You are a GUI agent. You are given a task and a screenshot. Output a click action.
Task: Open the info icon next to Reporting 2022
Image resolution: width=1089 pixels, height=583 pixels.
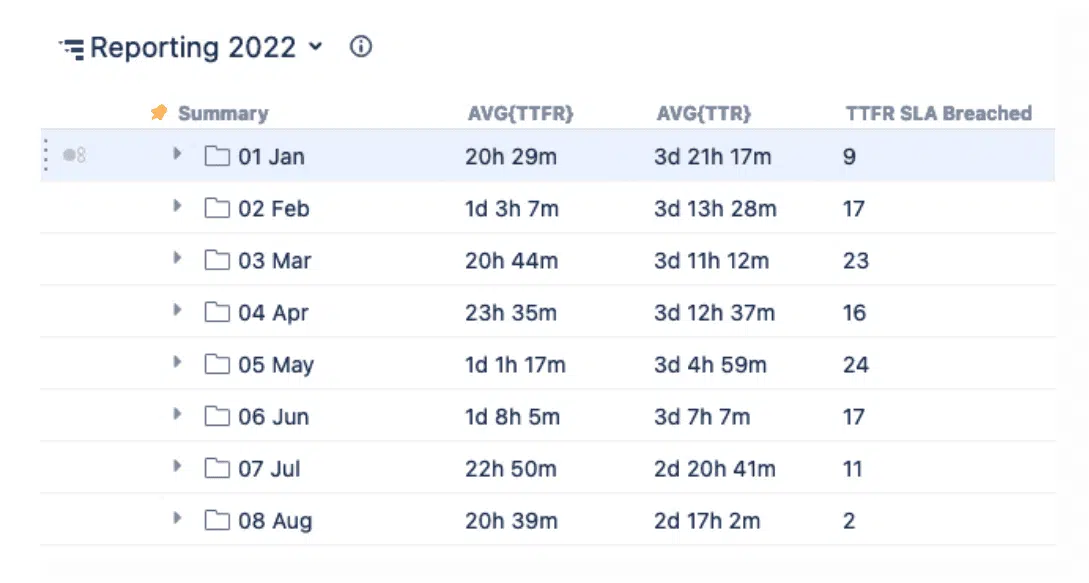[360, 47]
